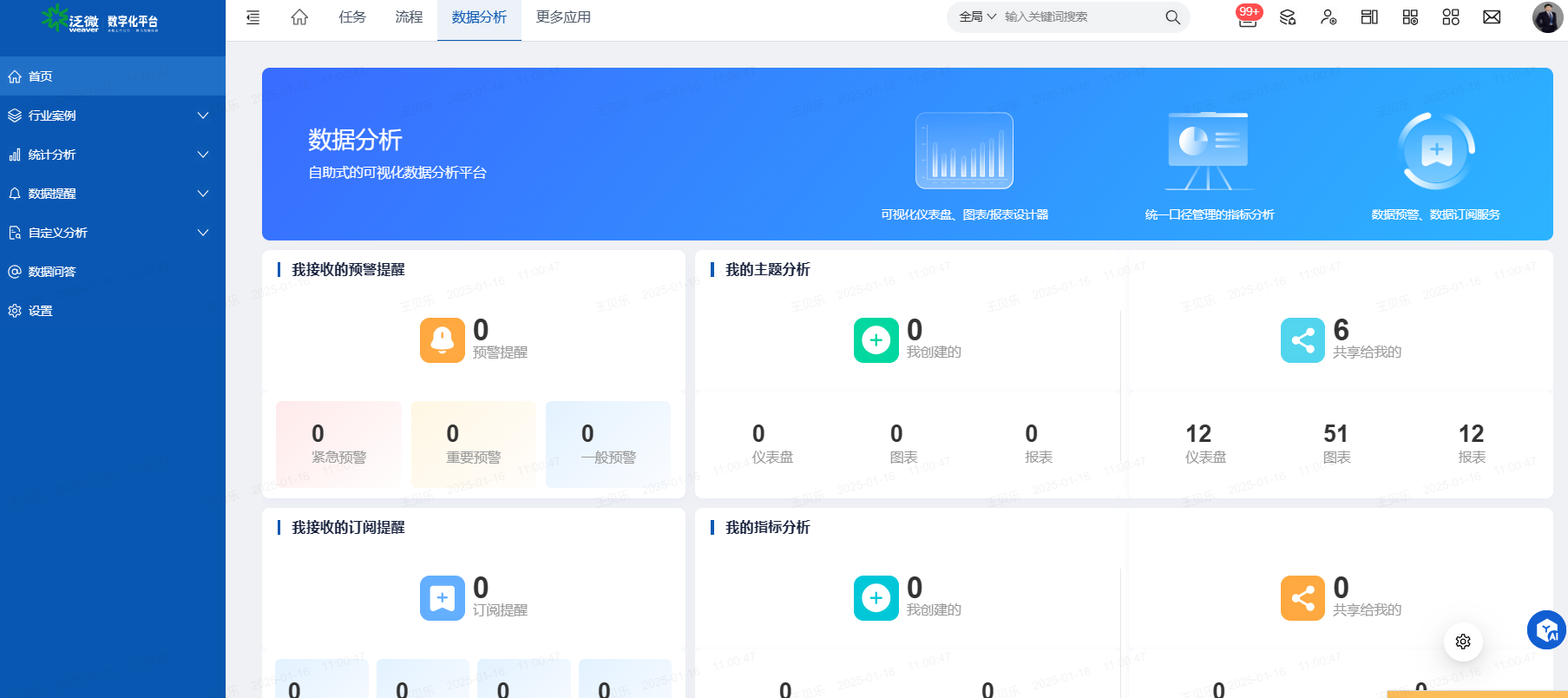1568x698 pixels.
Task: Open the user avatar profile picture
Action: [1547, 17]
